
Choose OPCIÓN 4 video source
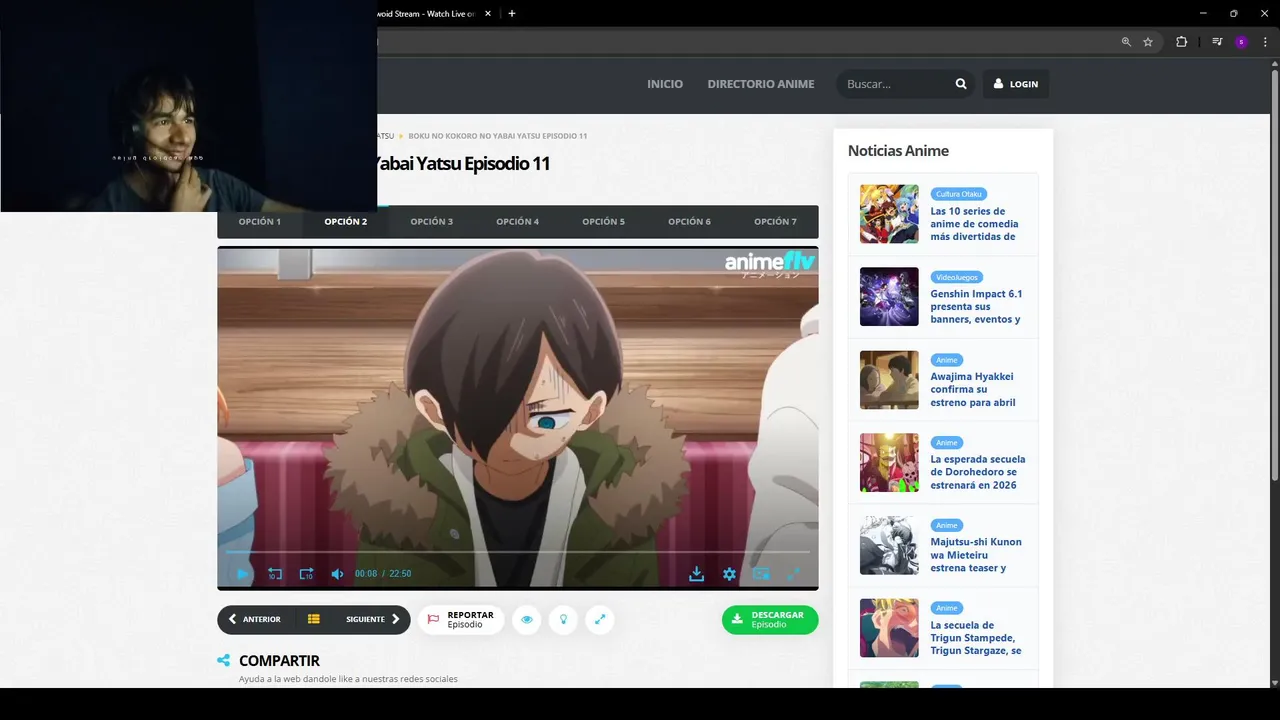pyautogui.click(x=518, y=222)
